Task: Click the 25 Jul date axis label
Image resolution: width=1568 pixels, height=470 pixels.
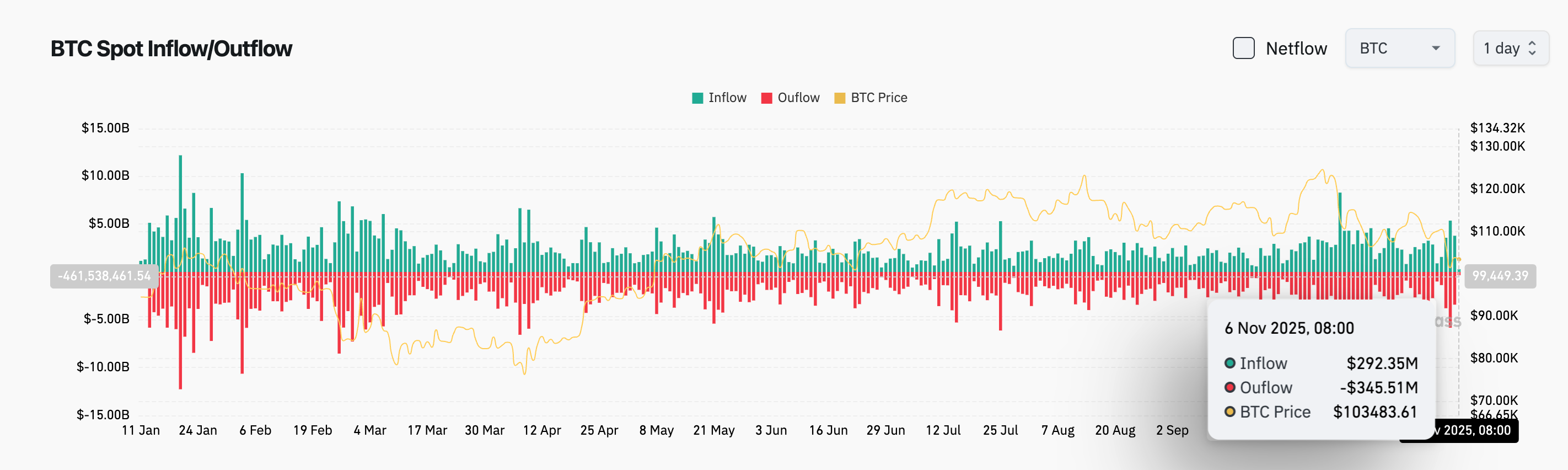Action: 1000,430
